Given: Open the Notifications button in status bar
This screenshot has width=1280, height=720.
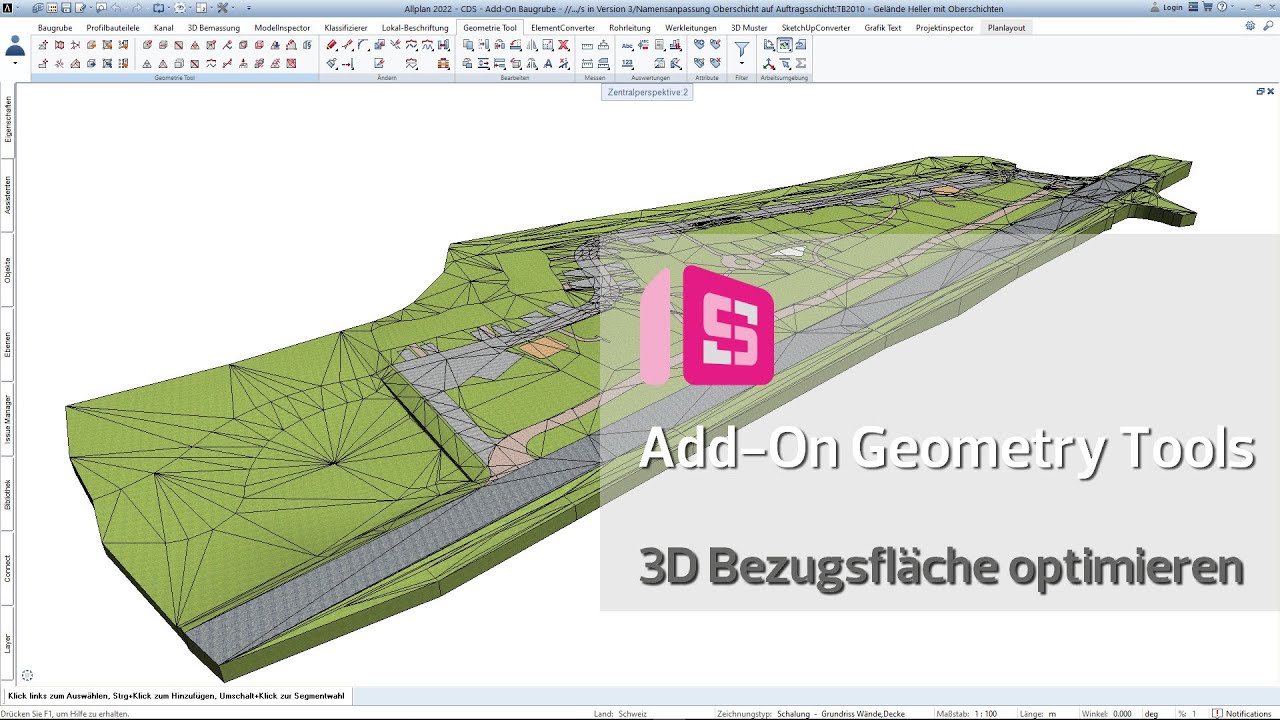Looking at the screenshot, I should click(1242, 713).
